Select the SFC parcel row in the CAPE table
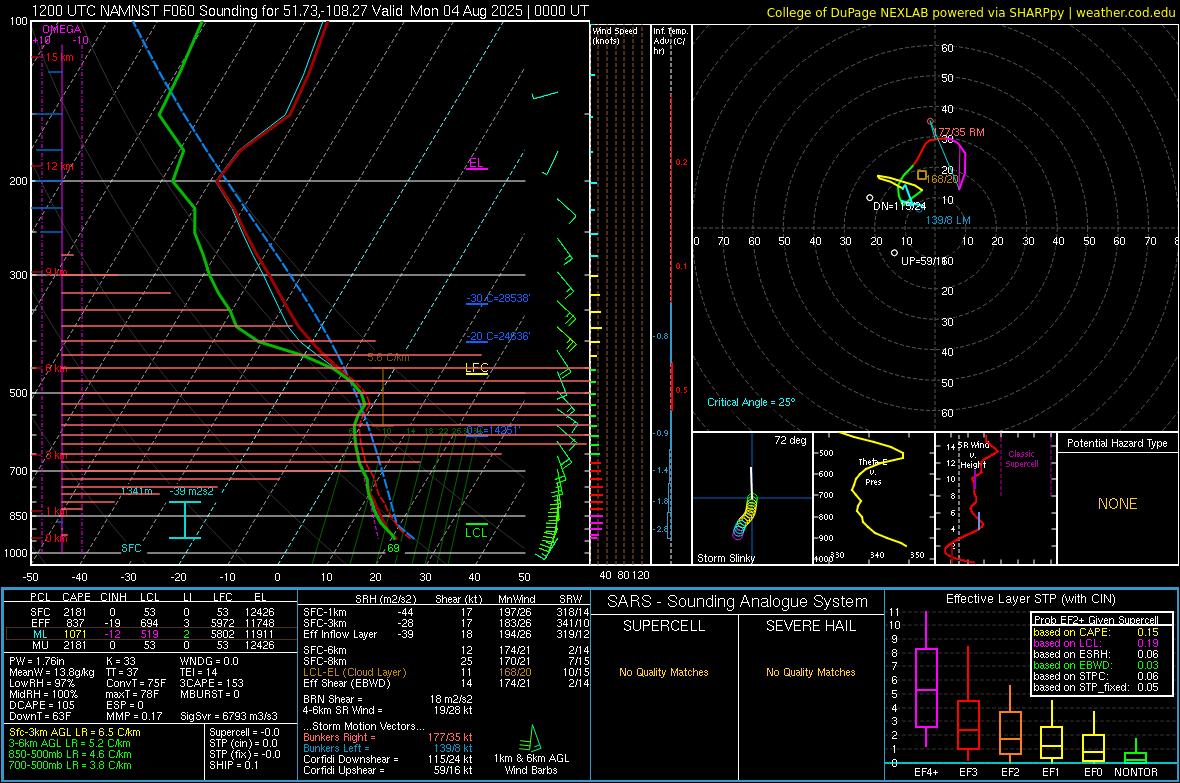This screenshot has height=783, width=1180. [x=151, y=612]
